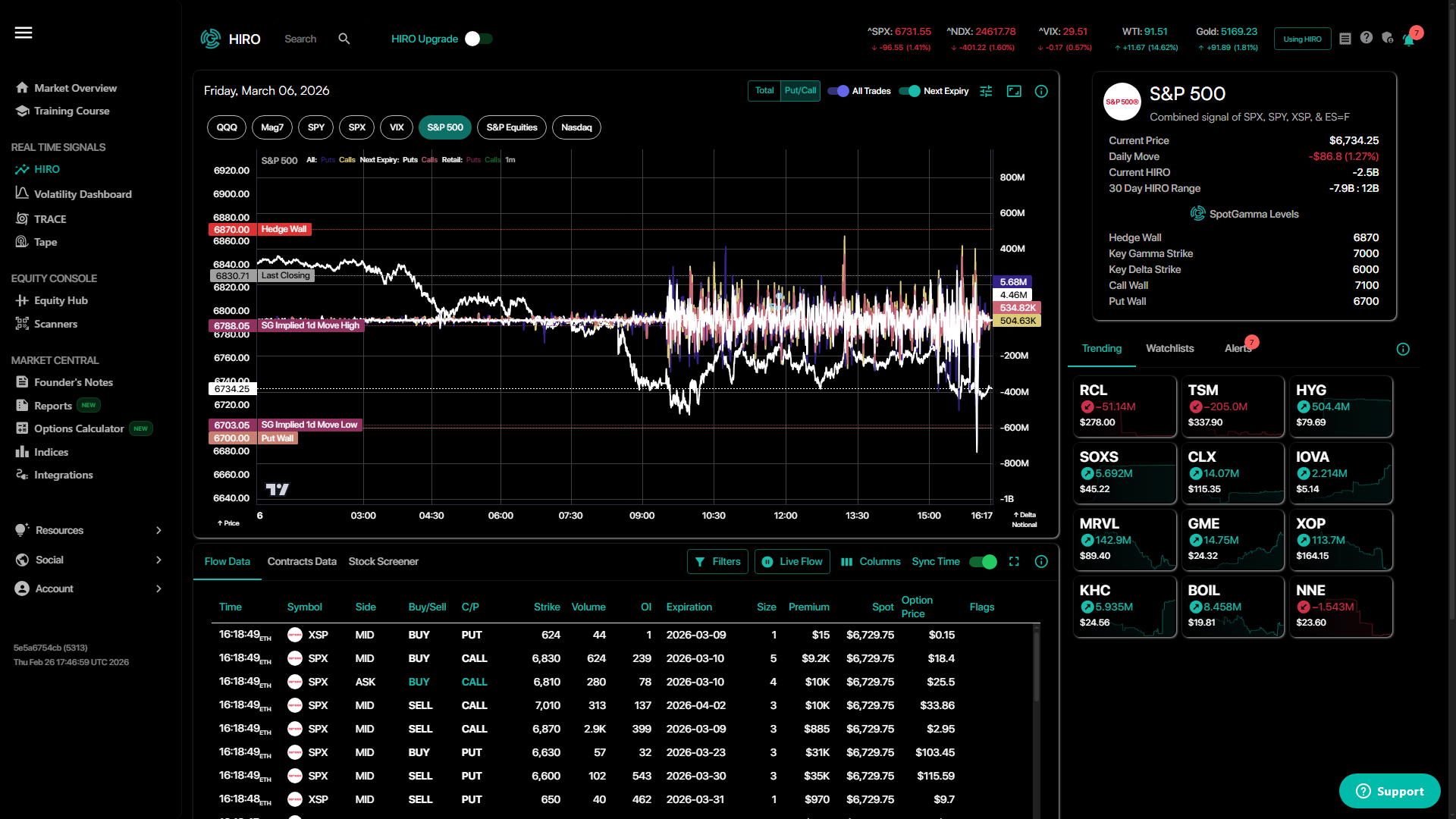Click Trending panel info icon
This screenshot has height=819, width=1456.
(x=1403, y=349)
